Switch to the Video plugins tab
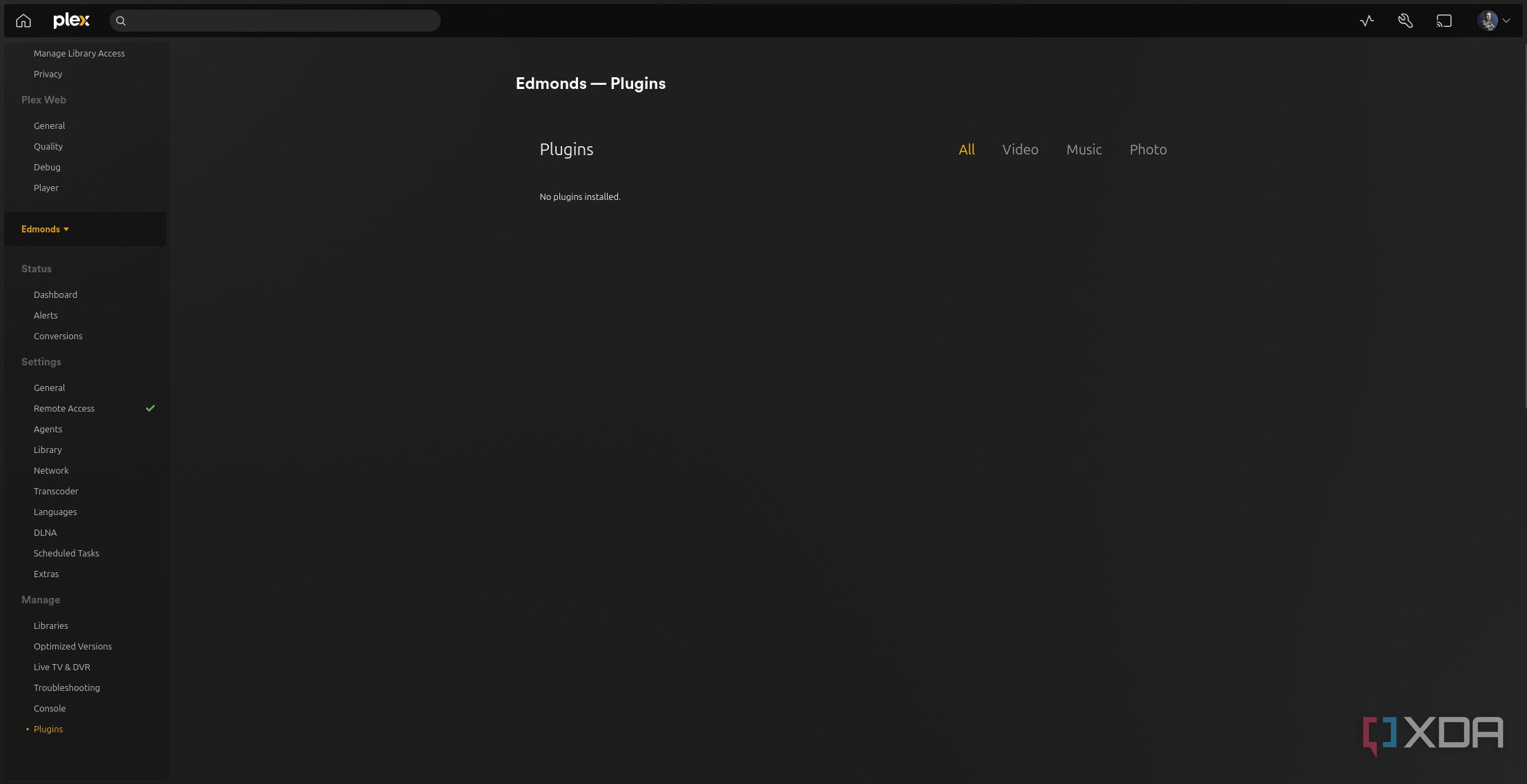 tap(1019, 150)
